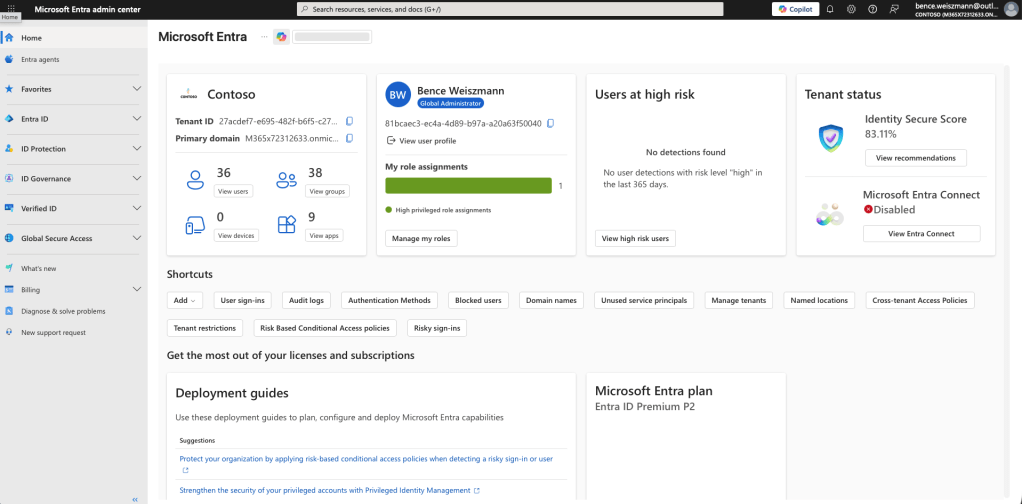Copy Bence Weiszmann's object ID

tap(550, 124)
